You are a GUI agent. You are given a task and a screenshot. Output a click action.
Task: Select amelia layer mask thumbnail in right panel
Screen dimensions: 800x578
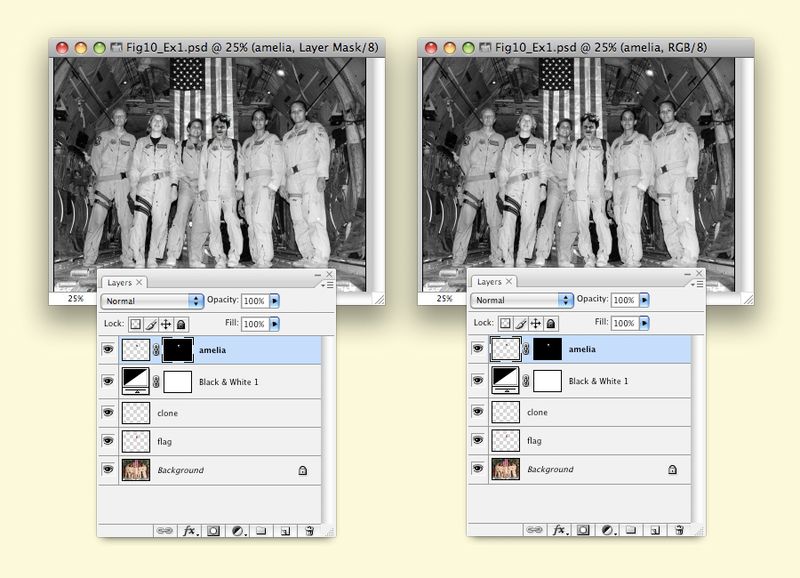pos(547,349)
